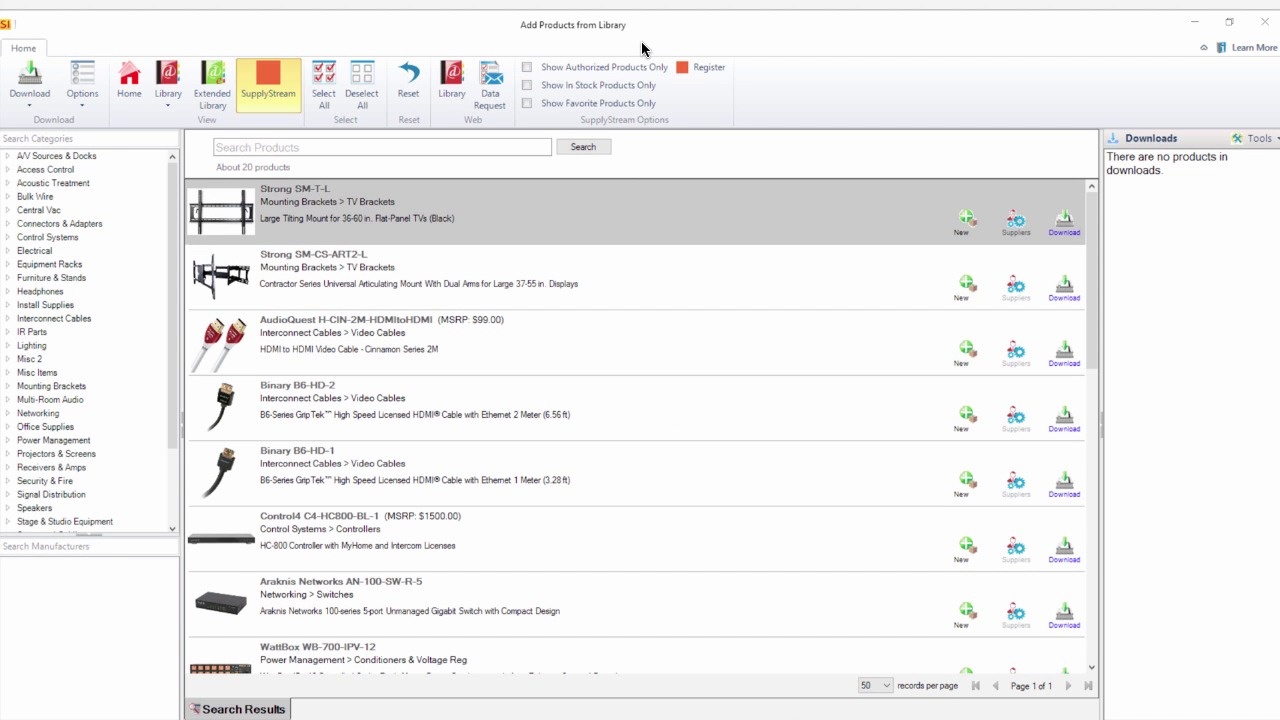Download the AudioQuest H-CIN-2M cable

click(x=1064, y=353)
